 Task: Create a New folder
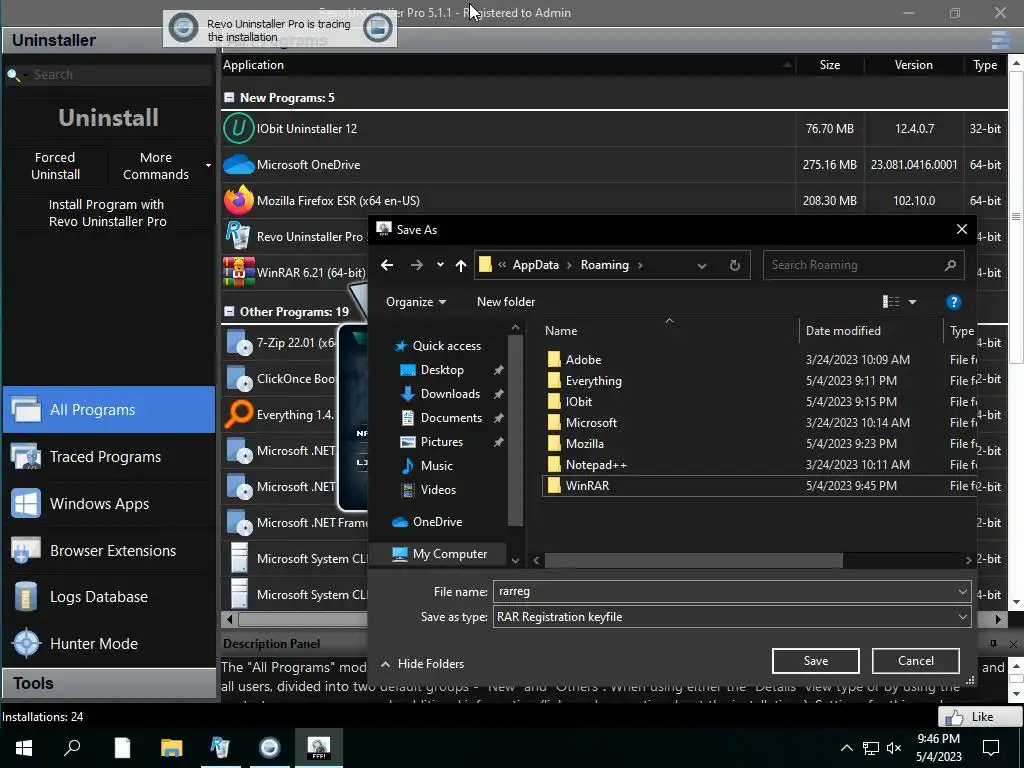tap(505, 302)
